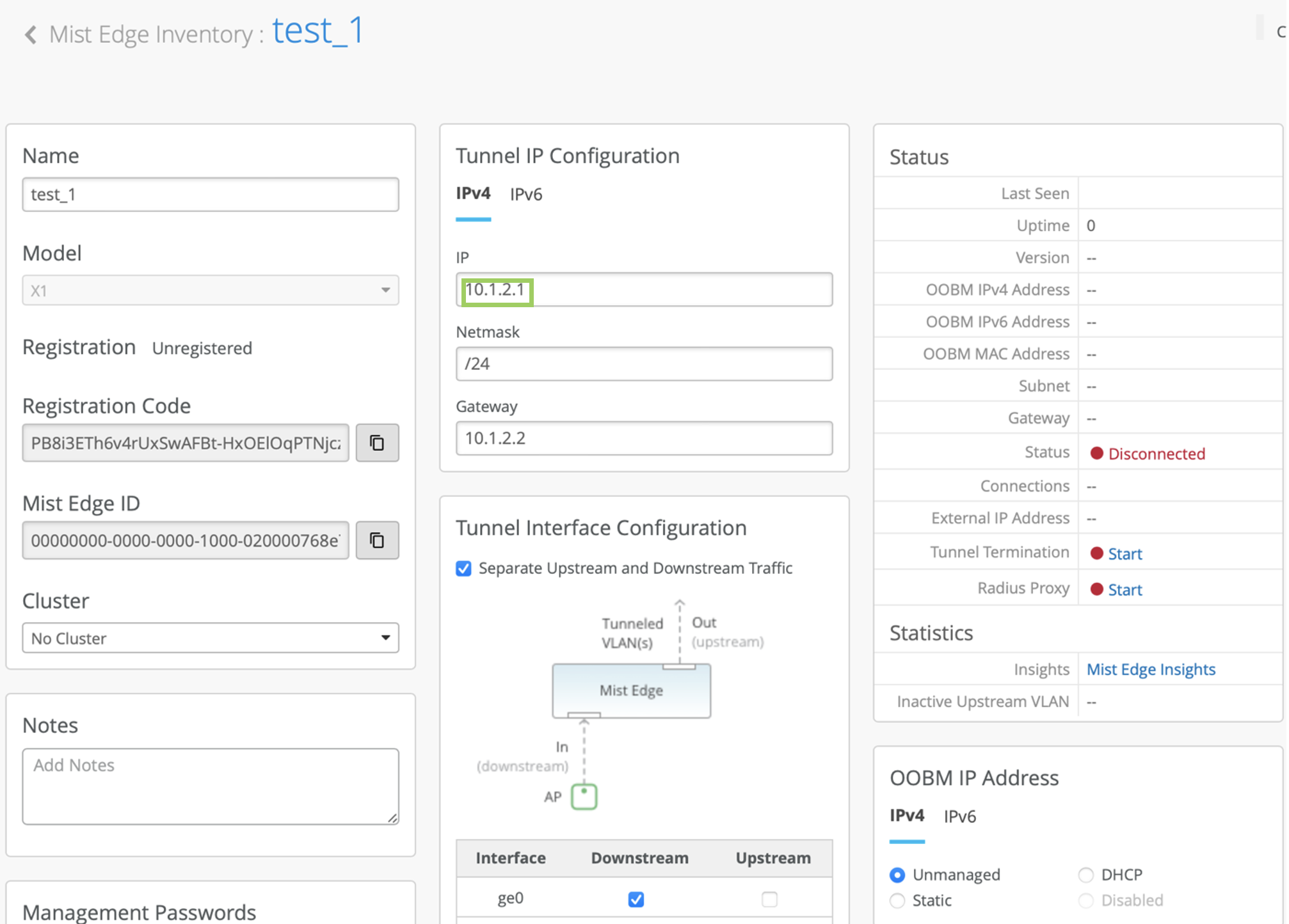The height and width of the screenshot is (924, 1289).
Task: Copy the Registration Code
Action: tap(377, 443)
